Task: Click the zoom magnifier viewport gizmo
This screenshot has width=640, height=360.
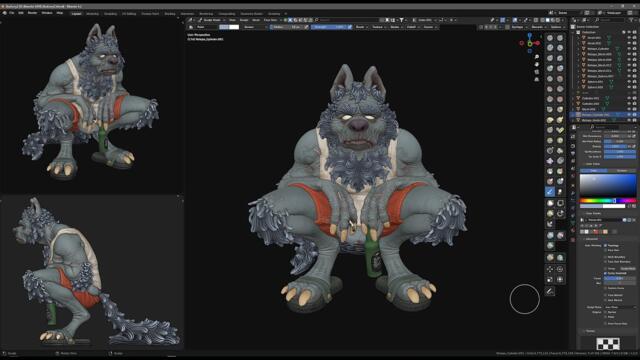Action: pos(537,57)
